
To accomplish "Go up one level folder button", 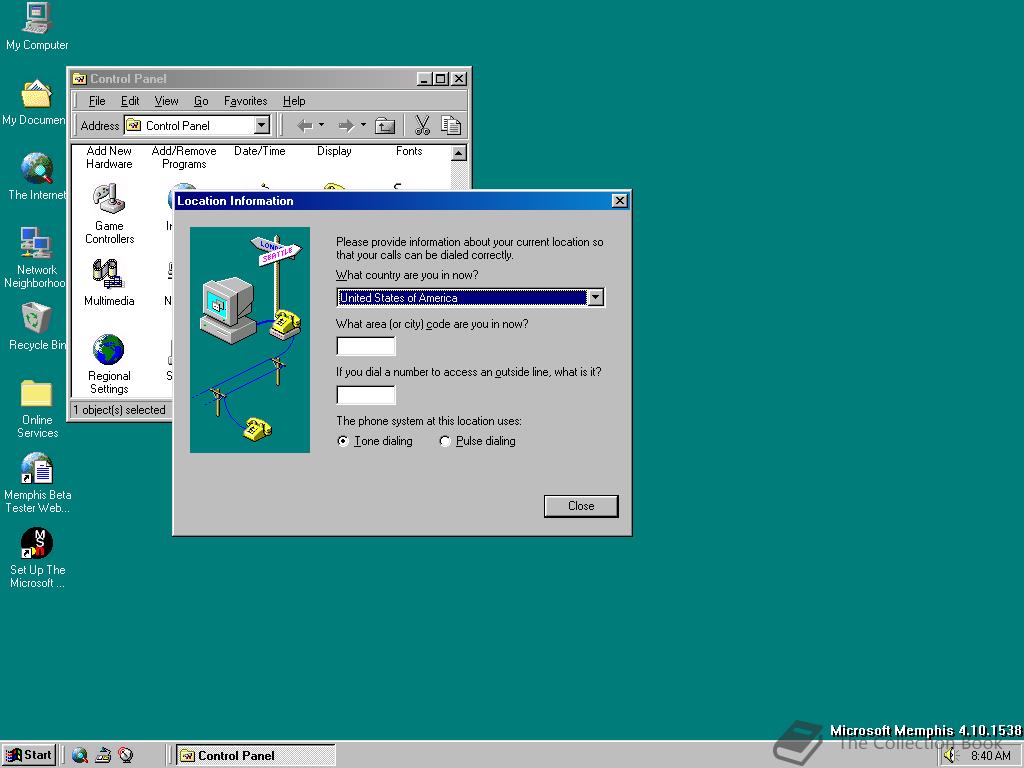I will click(385, 125).
